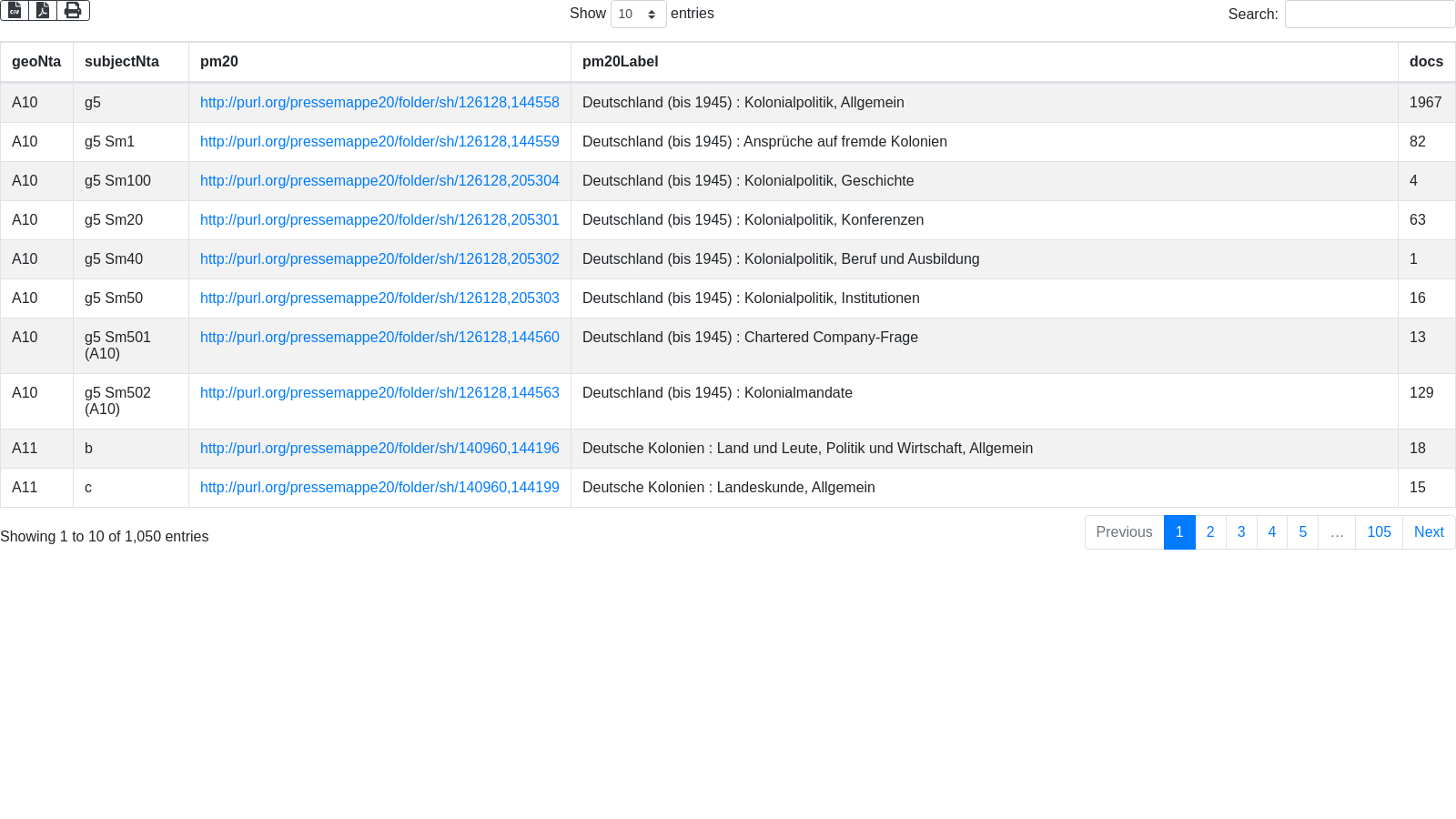Go to page 2 of results
The width and height of the screenshot is (1456, 819).
tap(1210, 532)
